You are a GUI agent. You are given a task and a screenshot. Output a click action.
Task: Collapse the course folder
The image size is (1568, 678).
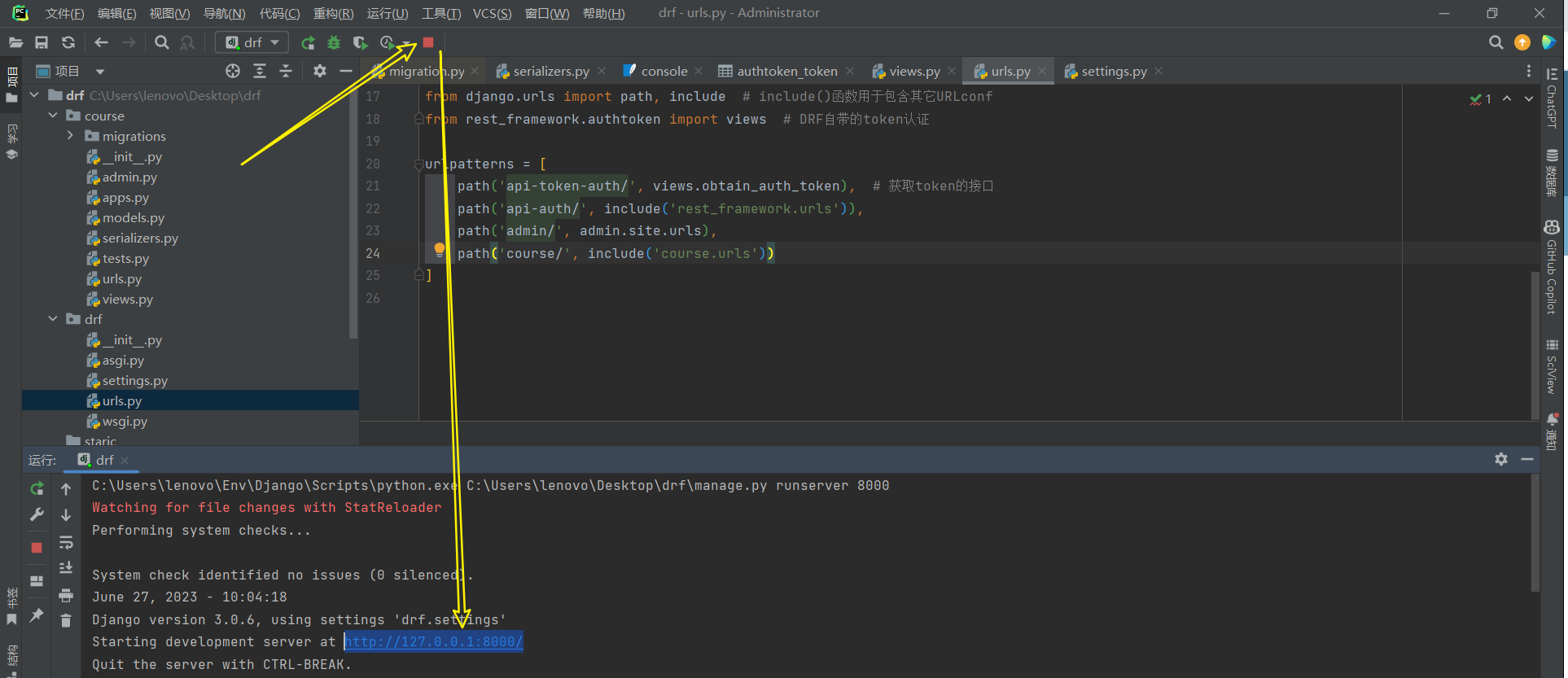tap(53, 116)
